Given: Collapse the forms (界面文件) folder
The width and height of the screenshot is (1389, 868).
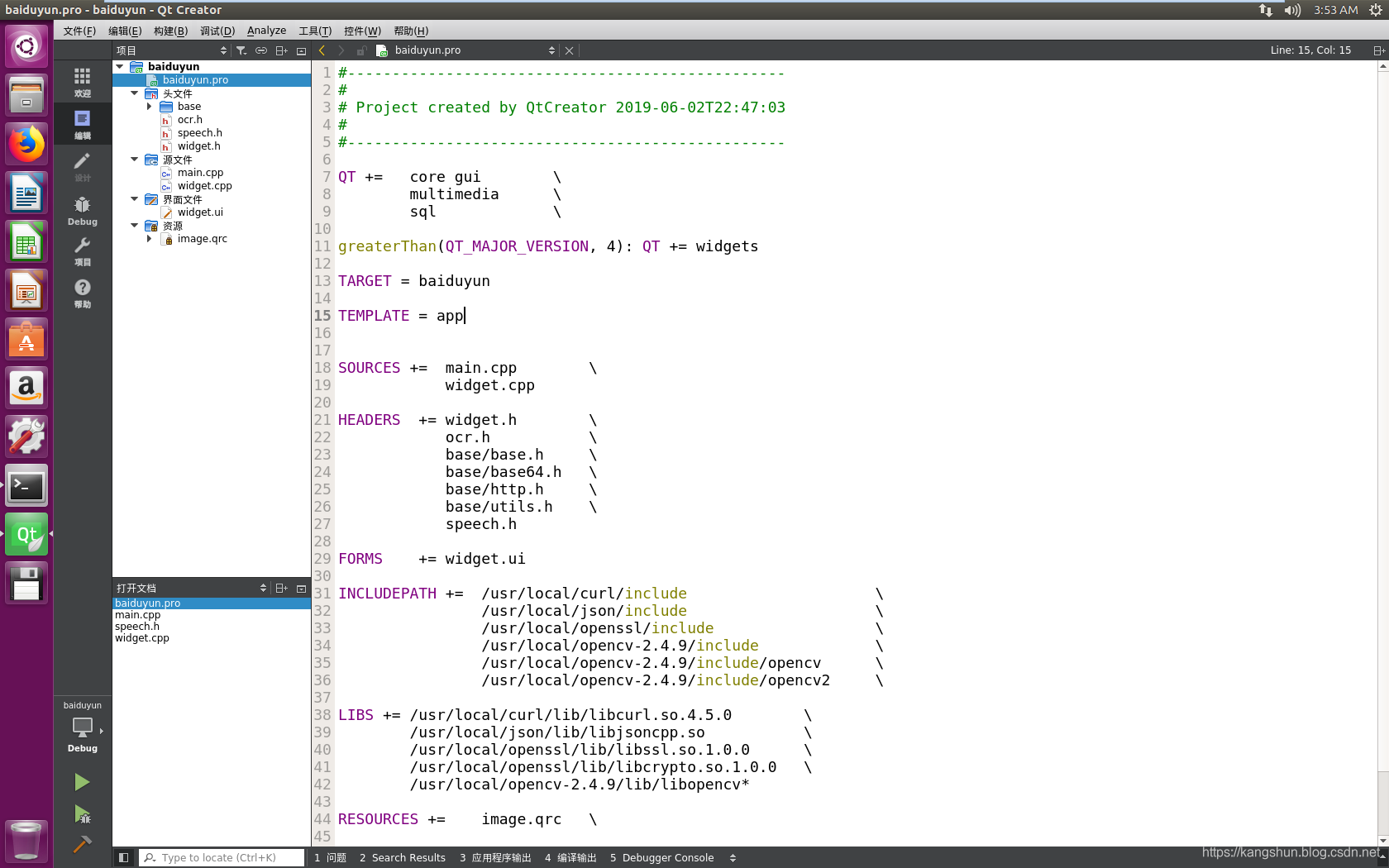Looking at the screenshot, I should click(135, 199).
